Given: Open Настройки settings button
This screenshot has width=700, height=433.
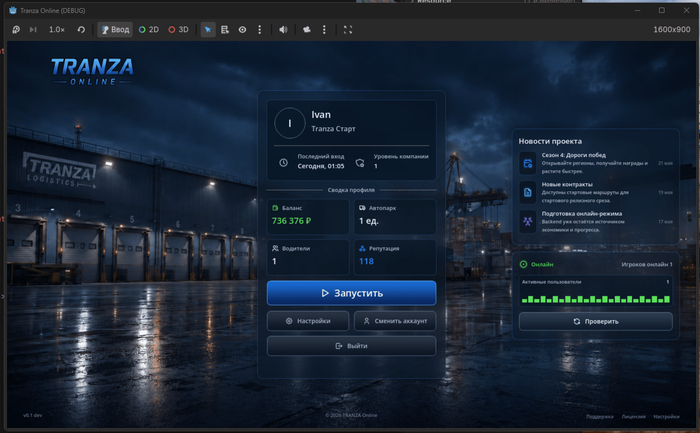Looking at the screenshot, I should [308, 321].
